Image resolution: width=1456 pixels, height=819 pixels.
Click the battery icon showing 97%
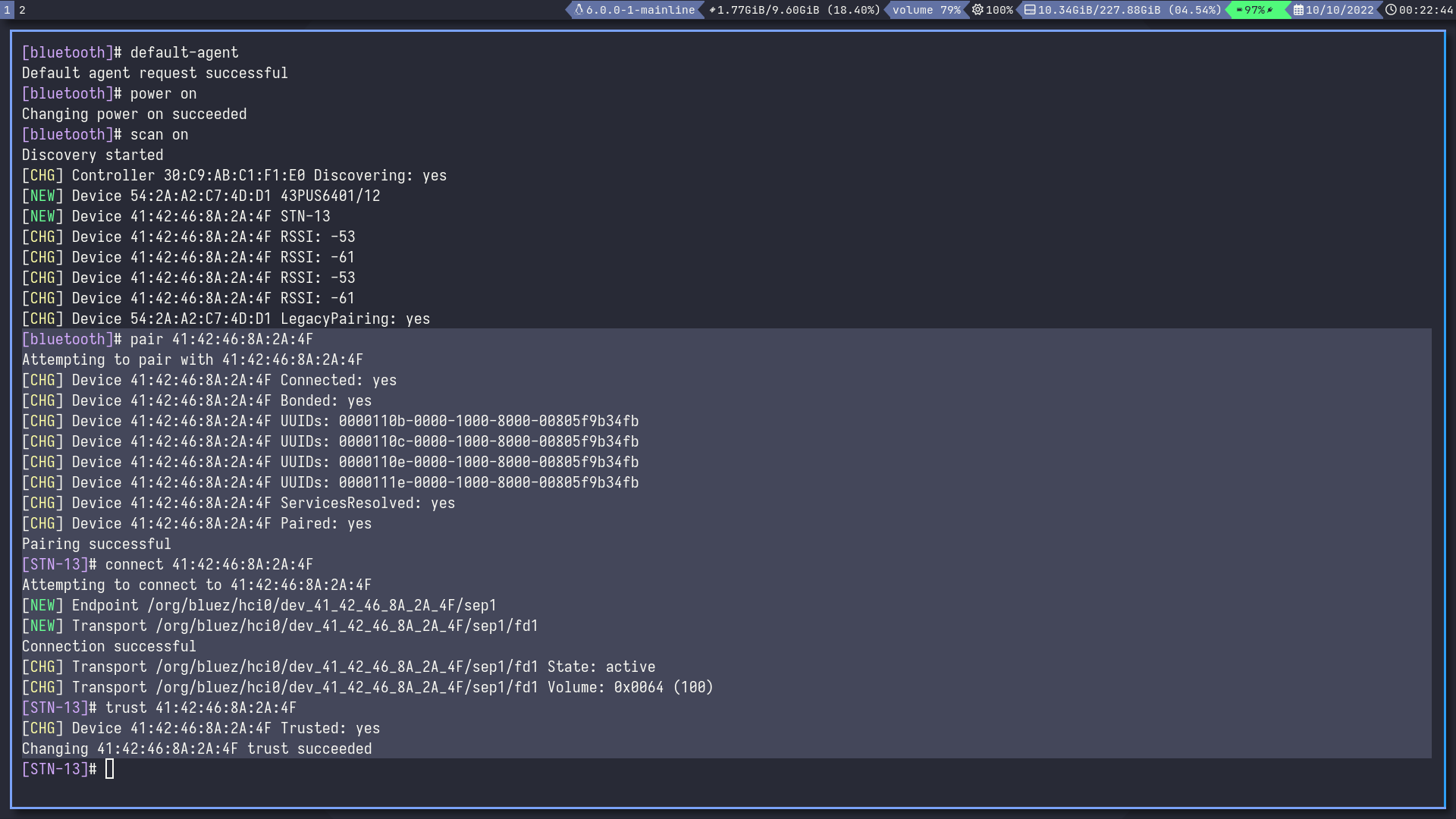tap(1239, 10)
